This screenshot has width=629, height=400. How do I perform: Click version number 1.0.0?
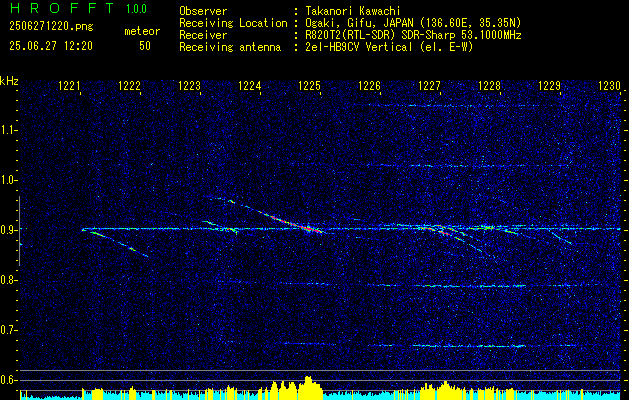(x=136, y=9)
